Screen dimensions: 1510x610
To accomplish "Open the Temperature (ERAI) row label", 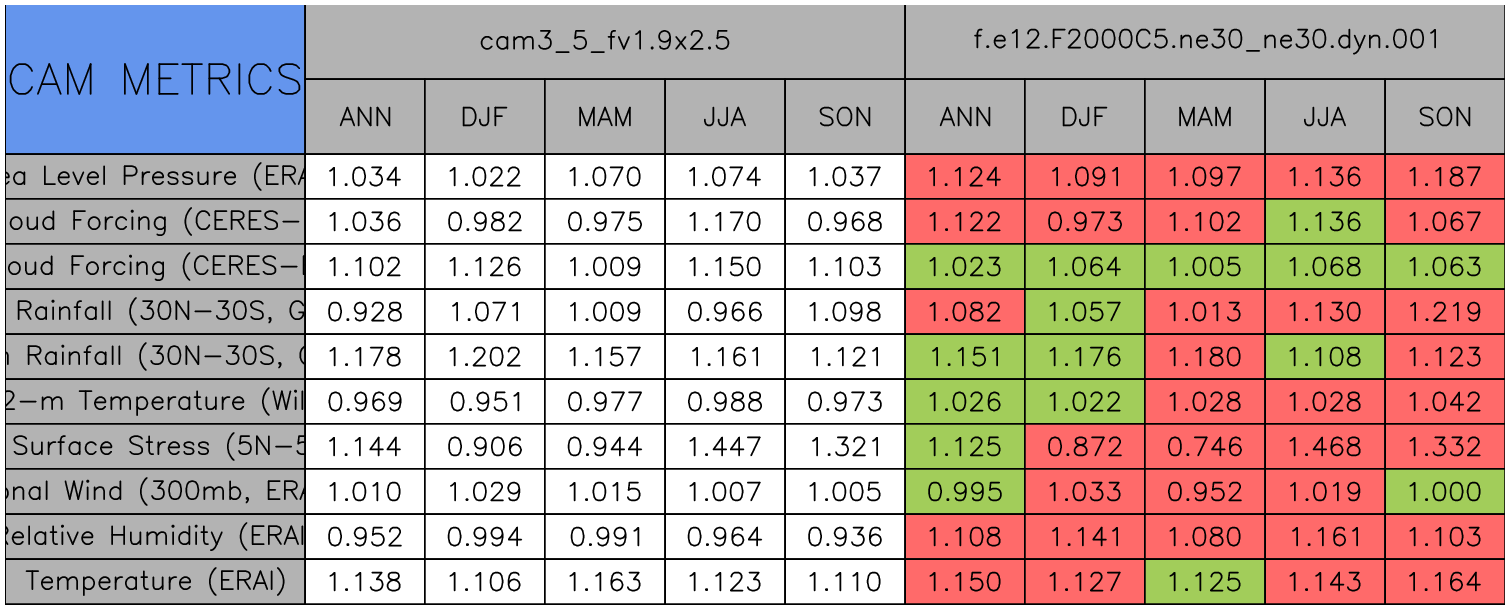I will click(155, 581).
